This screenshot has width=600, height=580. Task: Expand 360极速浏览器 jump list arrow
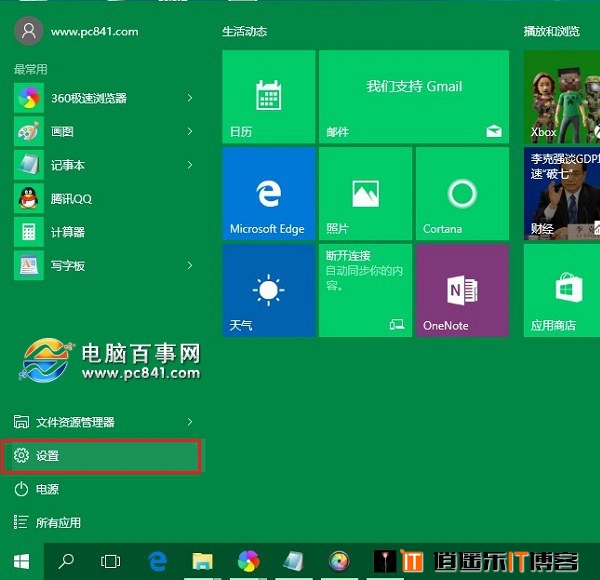pyautogui.click(x=190, y=98)
